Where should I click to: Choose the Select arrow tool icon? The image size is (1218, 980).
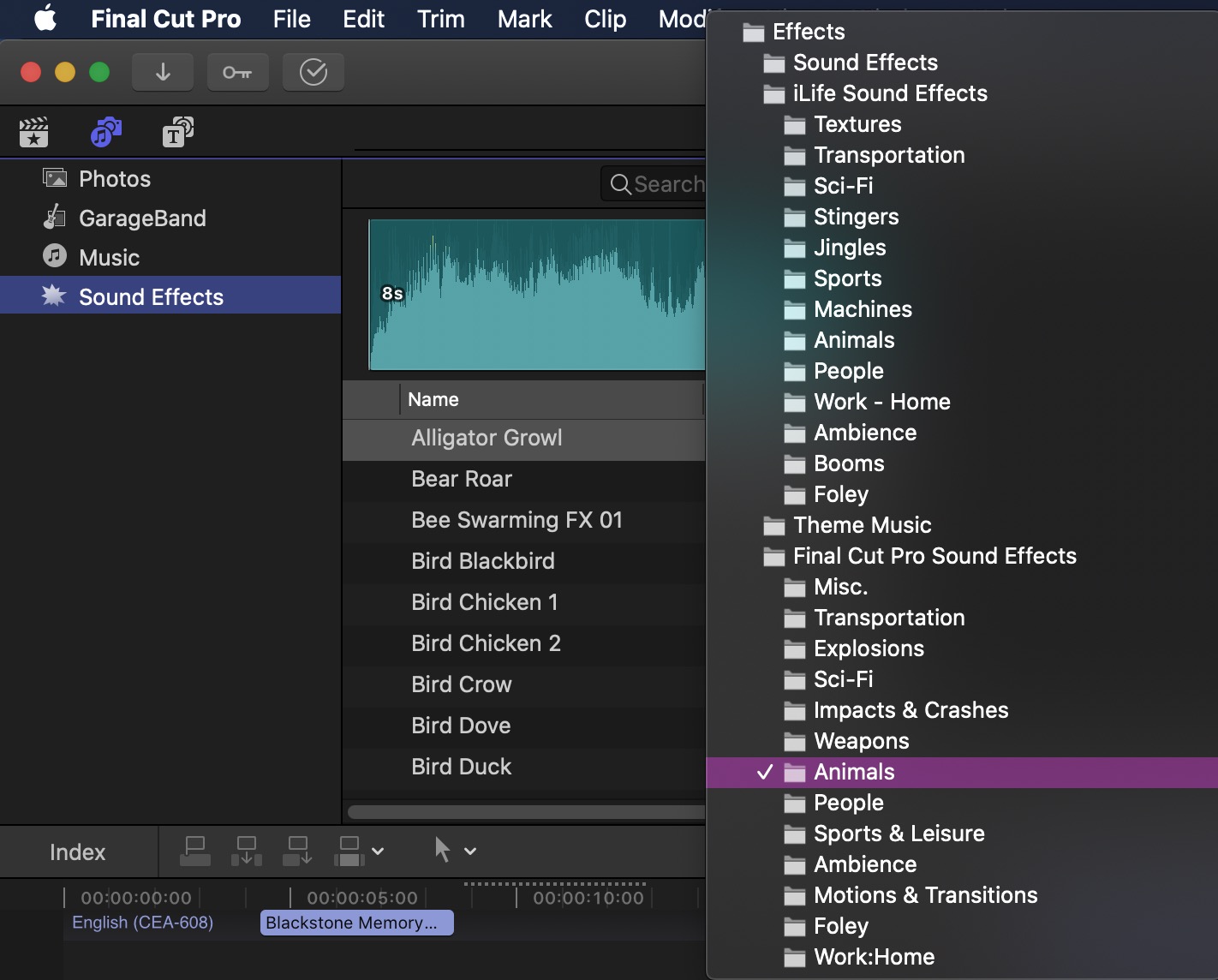coord(442,850)
